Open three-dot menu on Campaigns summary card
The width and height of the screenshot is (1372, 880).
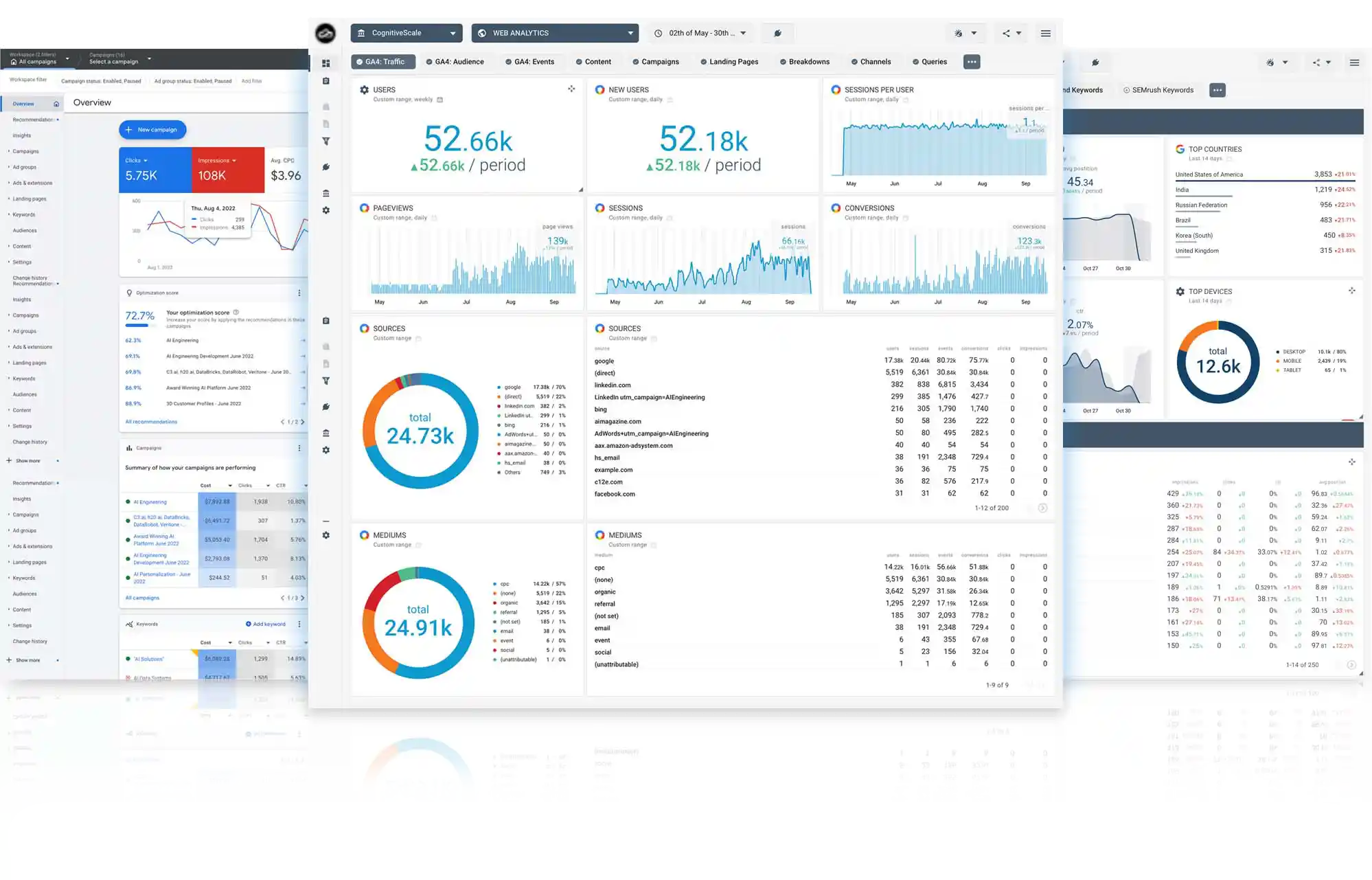click(299, 448)
